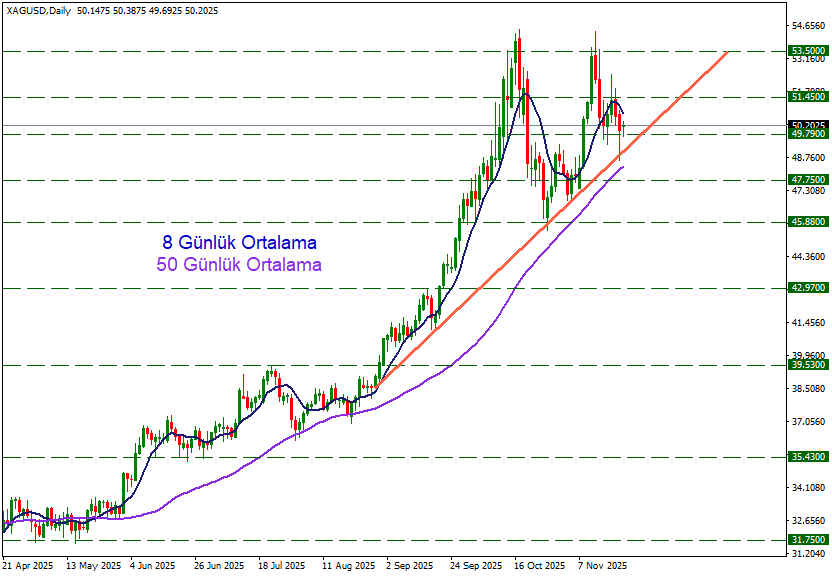This screenshot has width=832, height=577.
Task: Click the 54.6560 top price scale value
Action: pyautogui.click(x=807, y=25)
